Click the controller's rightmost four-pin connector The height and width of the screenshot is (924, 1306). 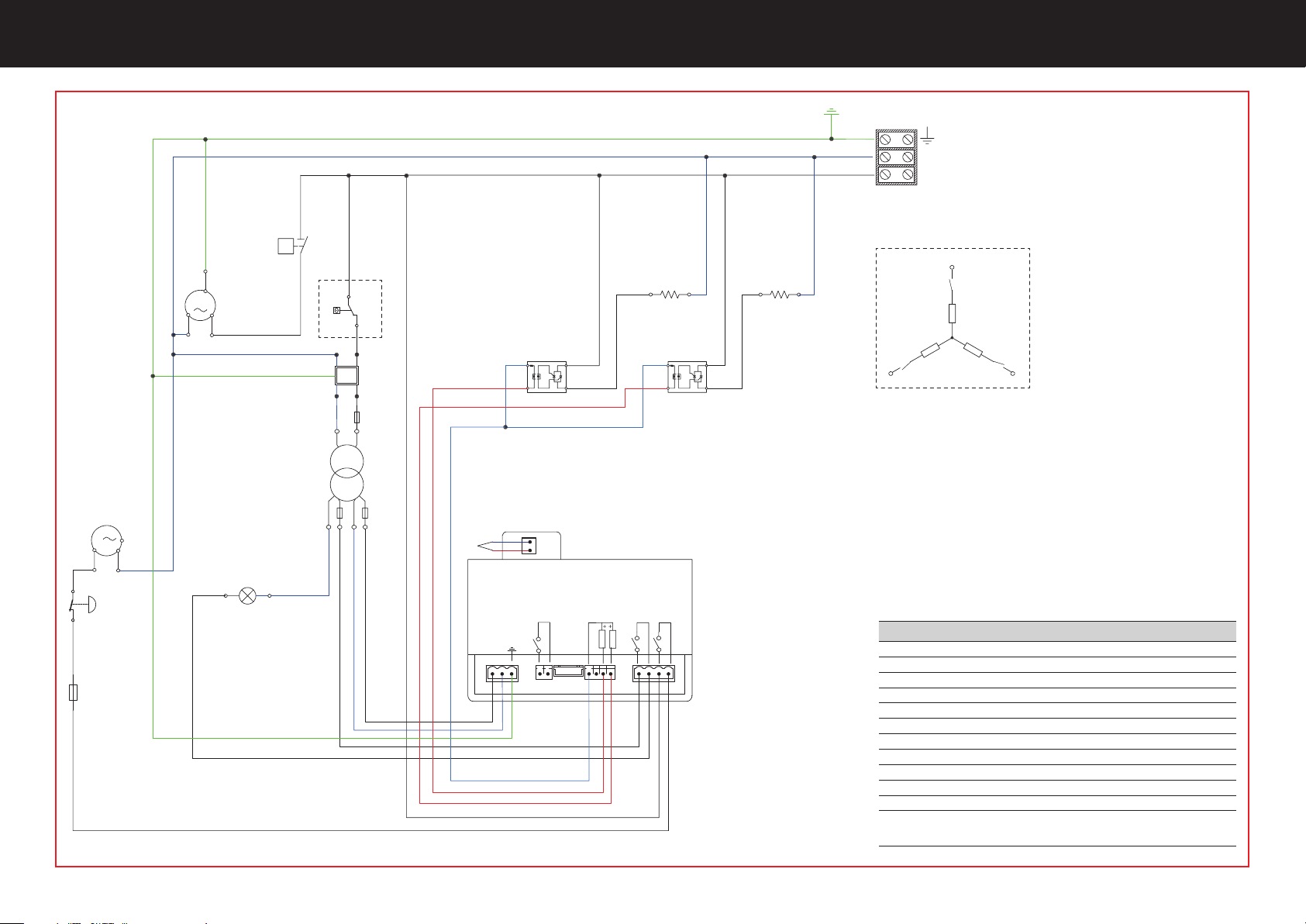[x=653, y=674]
